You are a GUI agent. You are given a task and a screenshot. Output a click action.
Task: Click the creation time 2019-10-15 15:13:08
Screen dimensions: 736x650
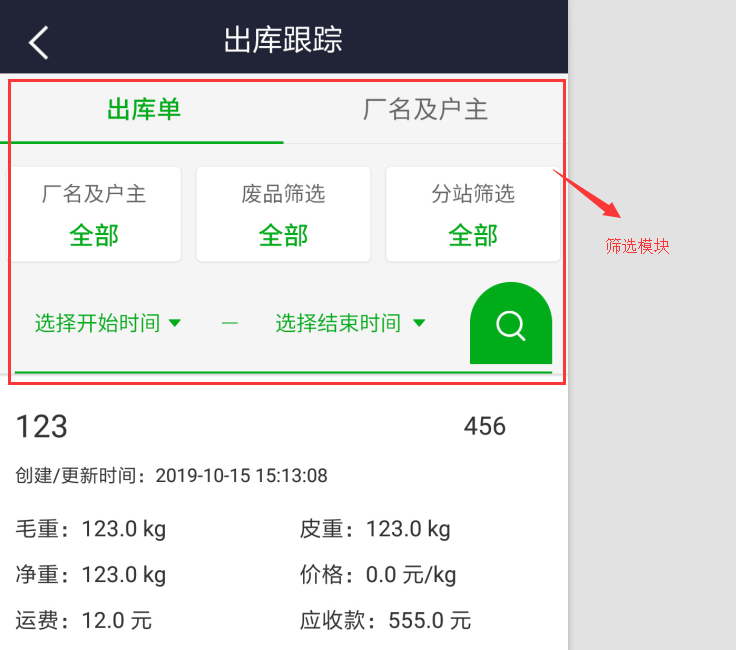241,475
